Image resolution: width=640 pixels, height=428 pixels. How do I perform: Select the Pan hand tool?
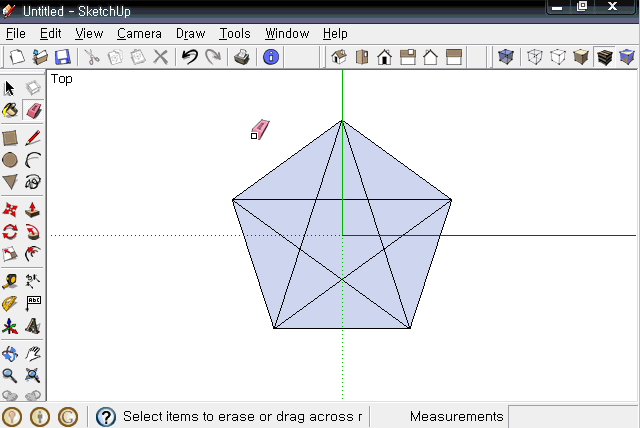coord(33,354)
